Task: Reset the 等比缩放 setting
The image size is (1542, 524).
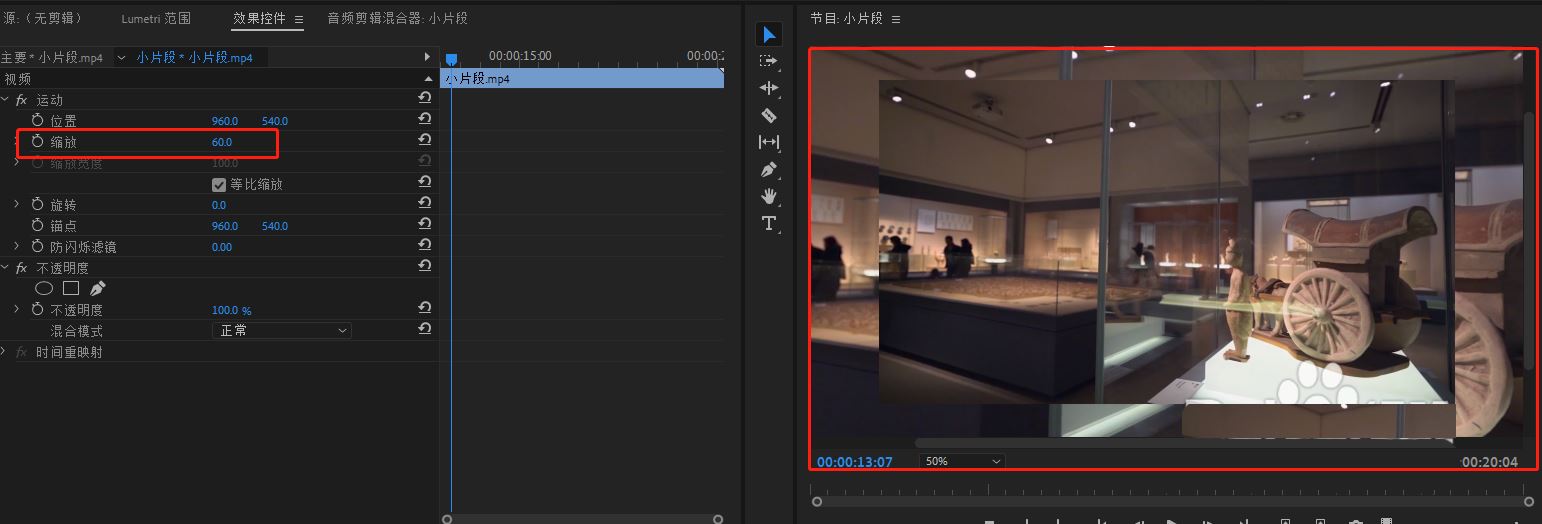Action: (x=425, y=183)
